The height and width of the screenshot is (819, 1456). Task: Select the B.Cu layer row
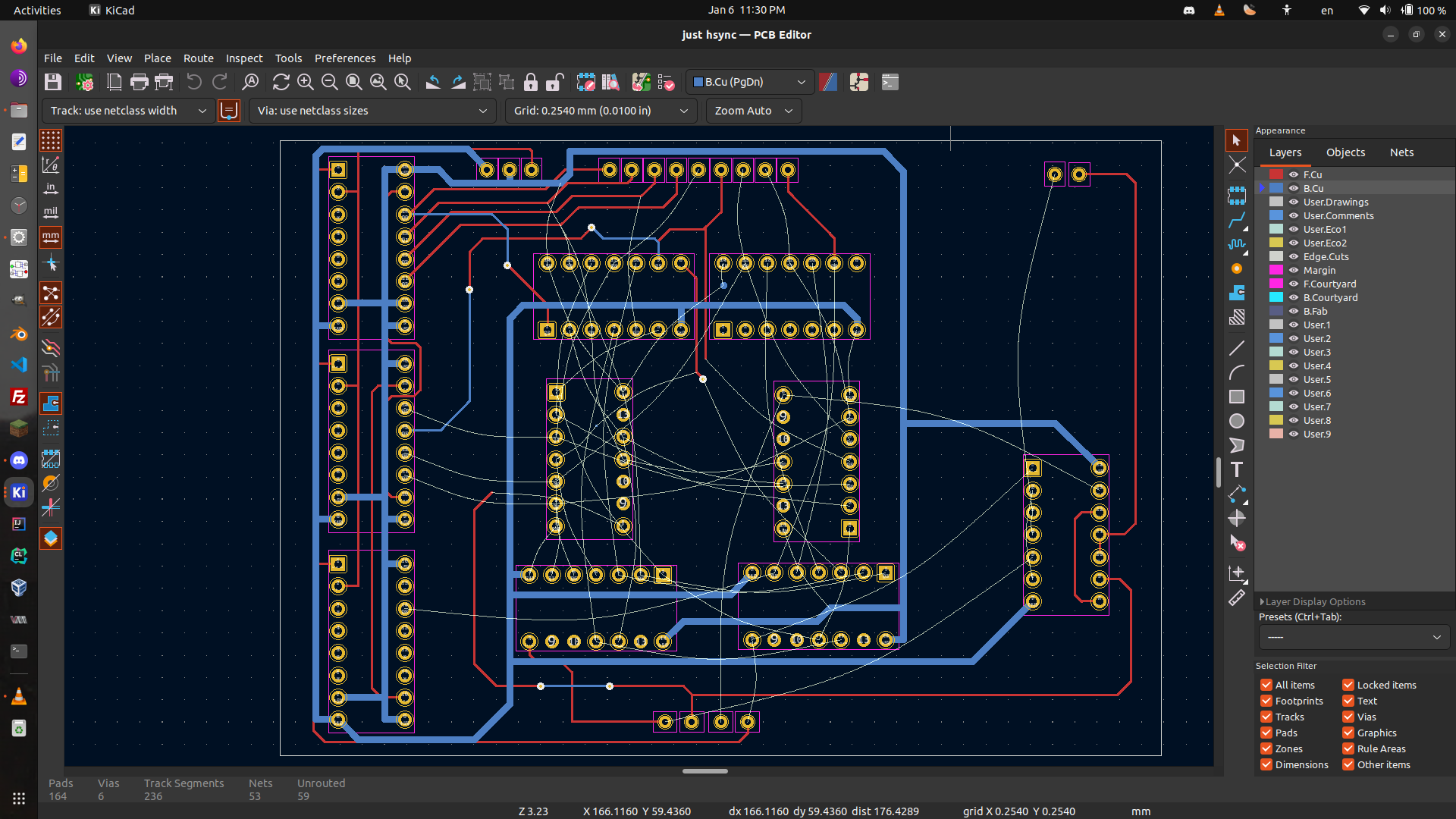[1354, 188]
